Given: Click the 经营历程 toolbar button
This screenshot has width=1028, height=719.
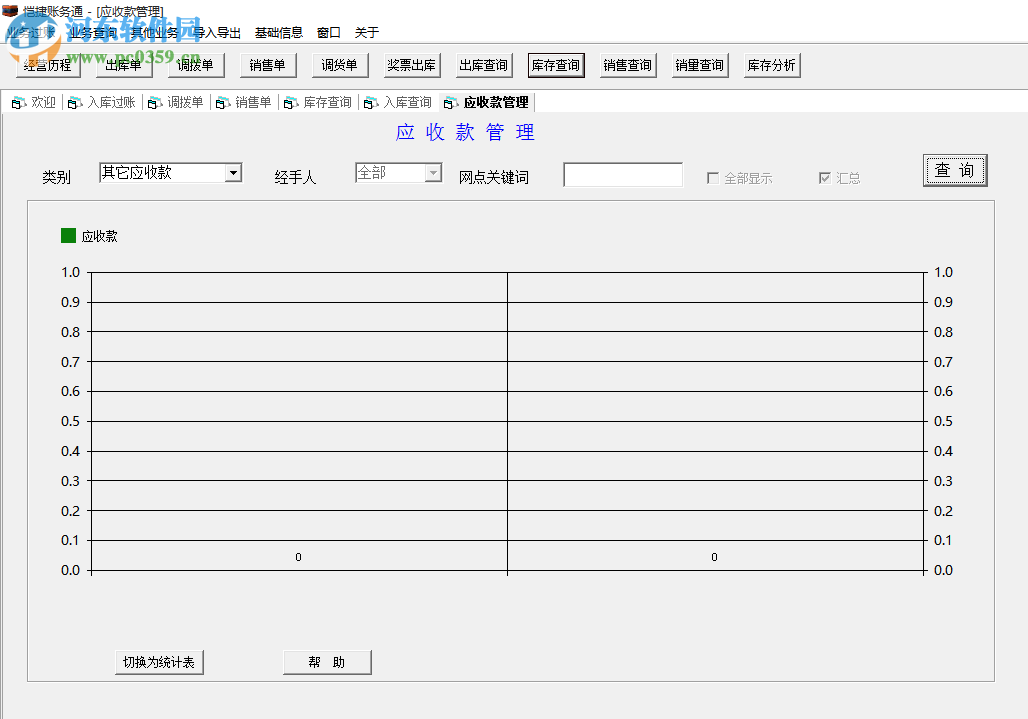Looking at the screenshot, I should coord(48,66).
